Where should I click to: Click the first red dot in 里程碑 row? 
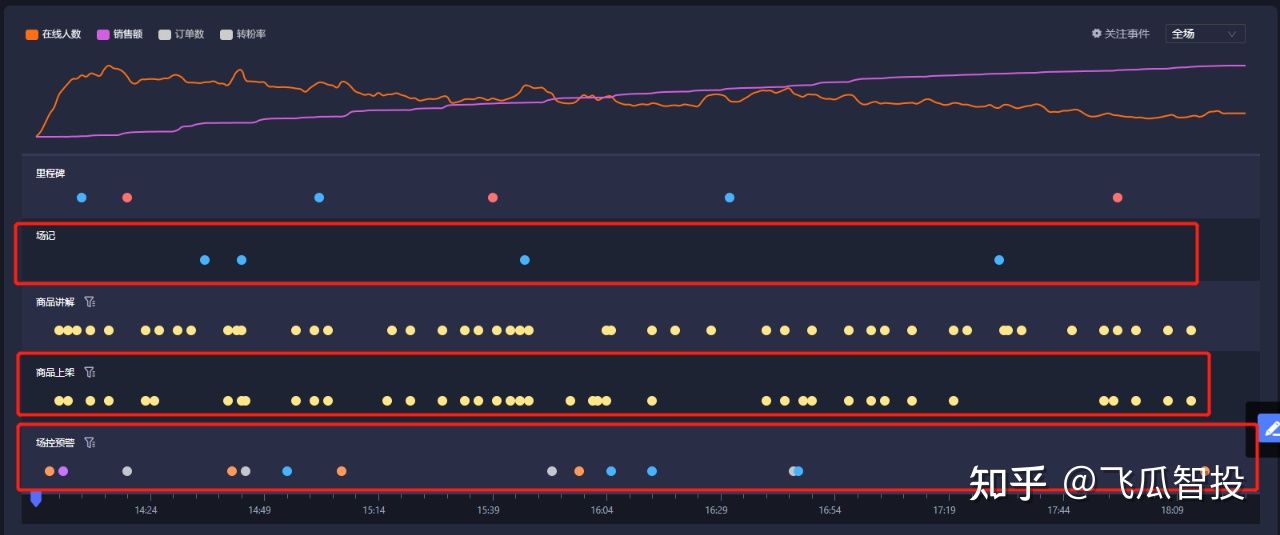[127, 198]
